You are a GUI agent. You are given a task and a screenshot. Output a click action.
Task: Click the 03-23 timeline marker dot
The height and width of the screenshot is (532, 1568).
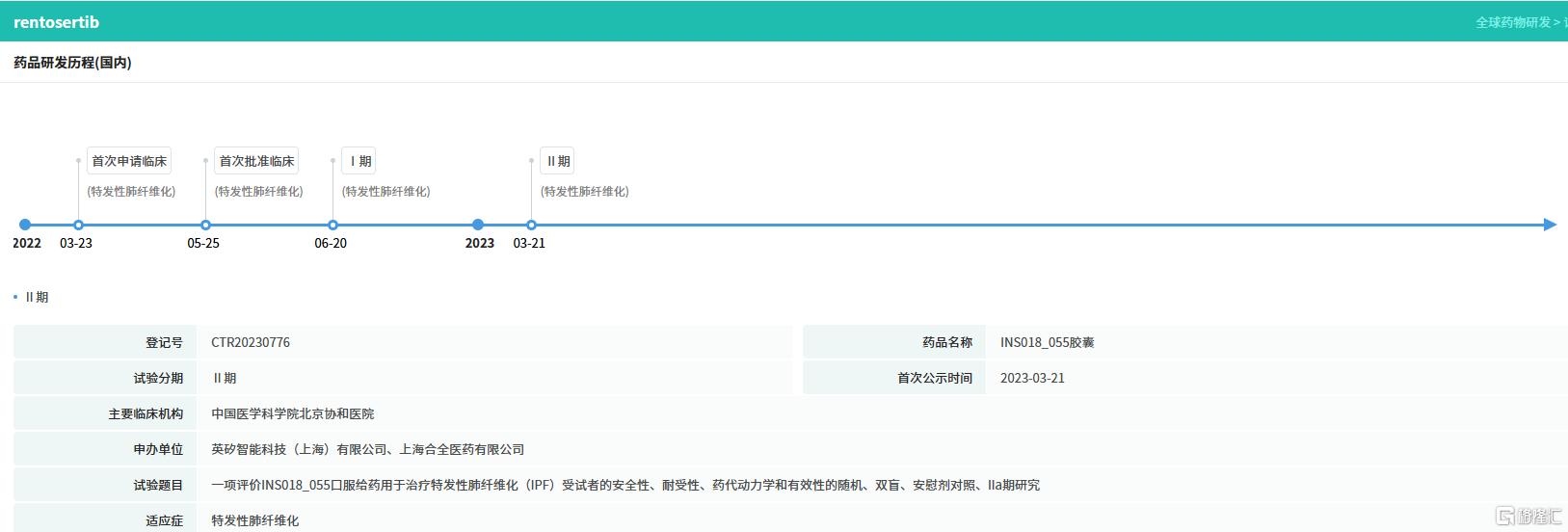pos(78,225)
